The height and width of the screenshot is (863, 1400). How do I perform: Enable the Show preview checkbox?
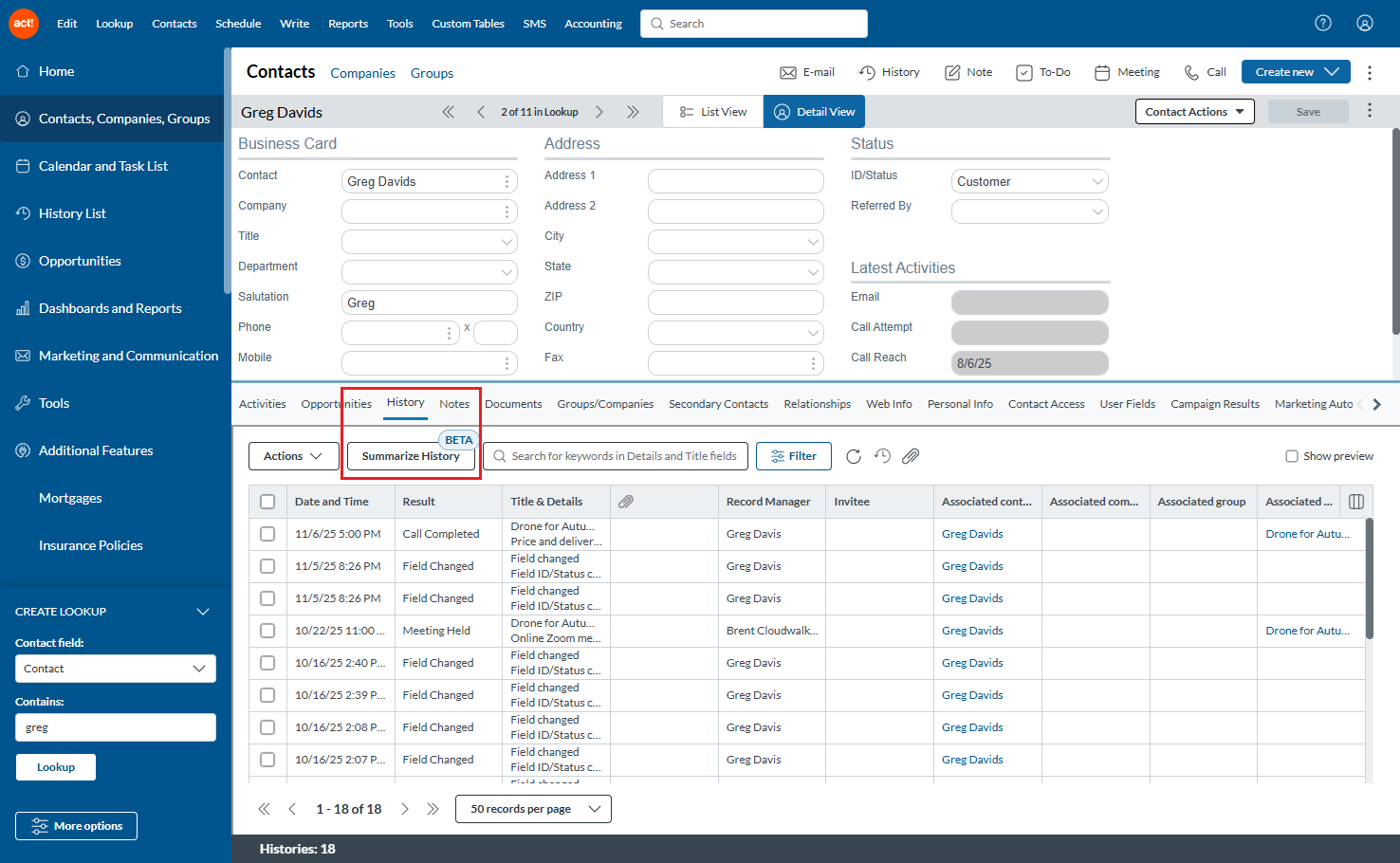click(1292, 456)
